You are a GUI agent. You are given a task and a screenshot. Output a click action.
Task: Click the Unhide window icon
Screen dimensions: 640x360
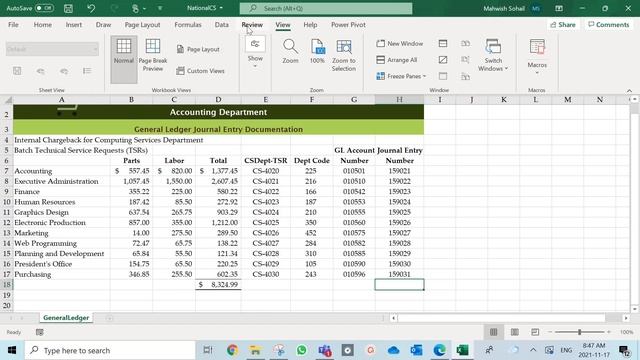point(443,76)
